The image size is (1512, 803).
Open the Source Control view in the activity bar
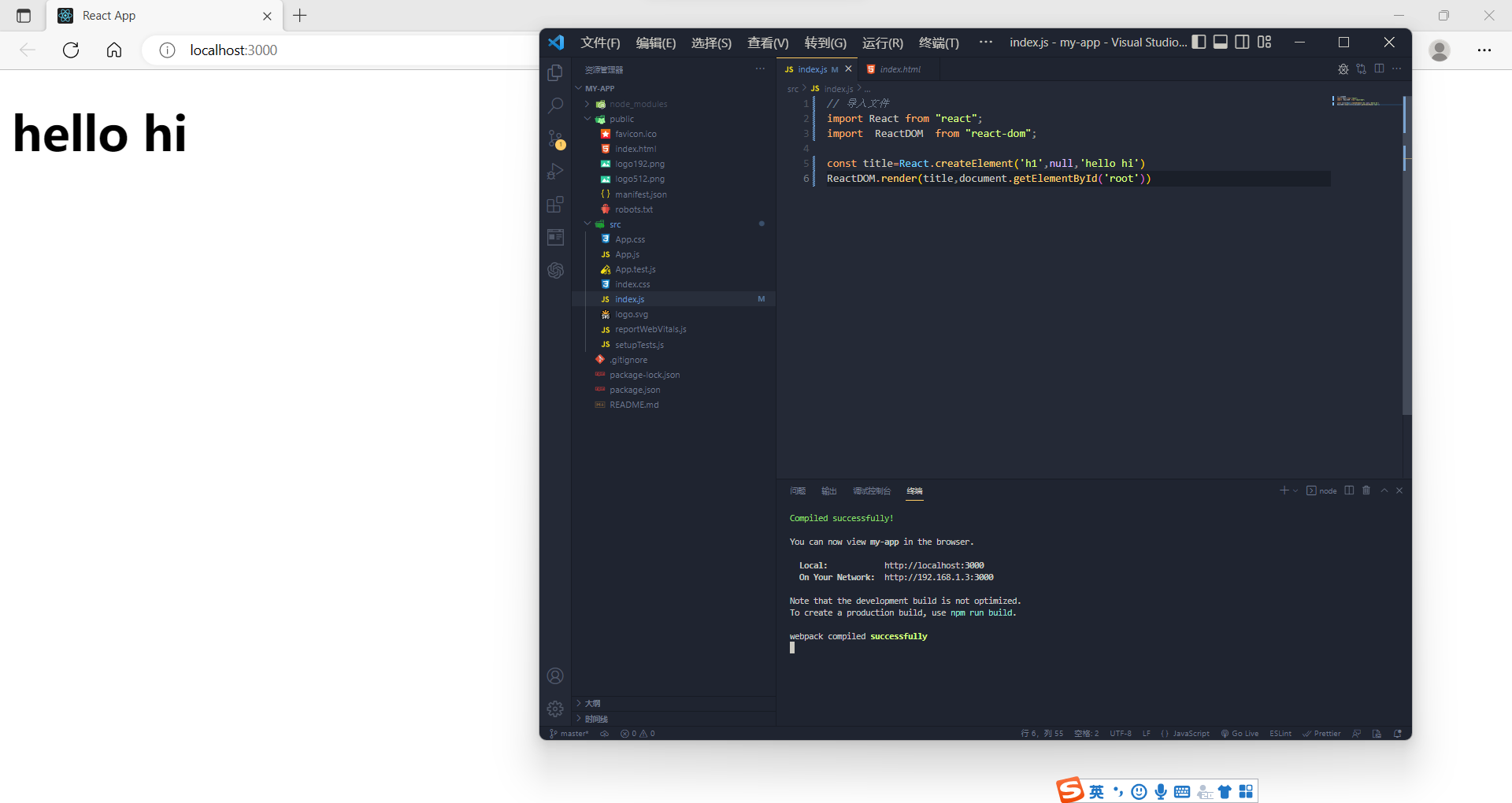[x=556, y=139]
